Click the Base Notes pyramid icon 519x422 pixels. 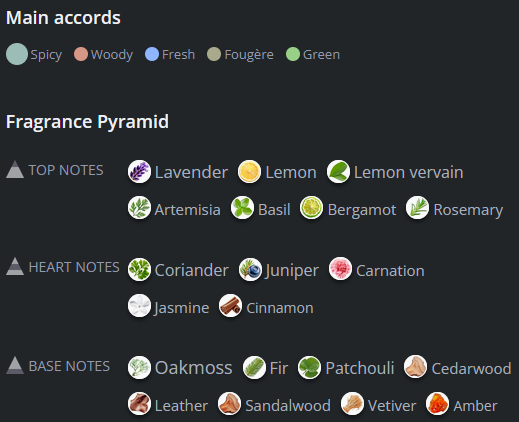point(15,365)
